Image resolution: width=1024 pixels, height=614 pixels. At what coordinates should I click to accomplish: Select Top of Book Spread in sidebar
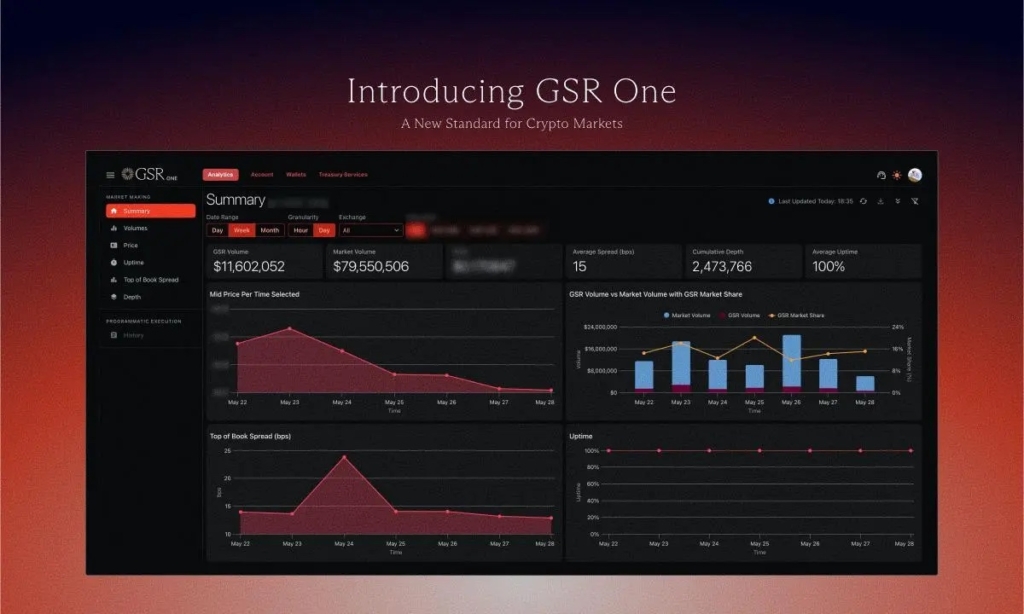pos(150,280)
